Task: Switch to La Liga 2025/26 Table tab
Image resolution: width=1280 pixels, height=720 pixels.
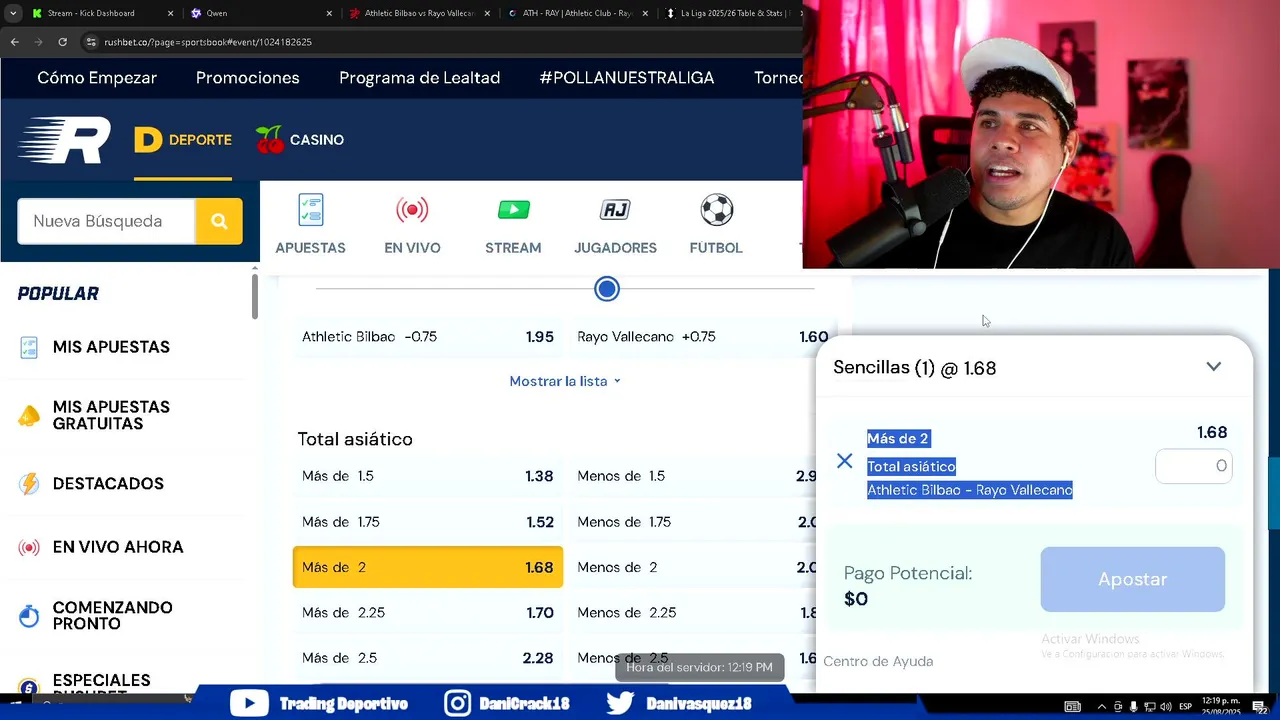Action: (731, 13)
